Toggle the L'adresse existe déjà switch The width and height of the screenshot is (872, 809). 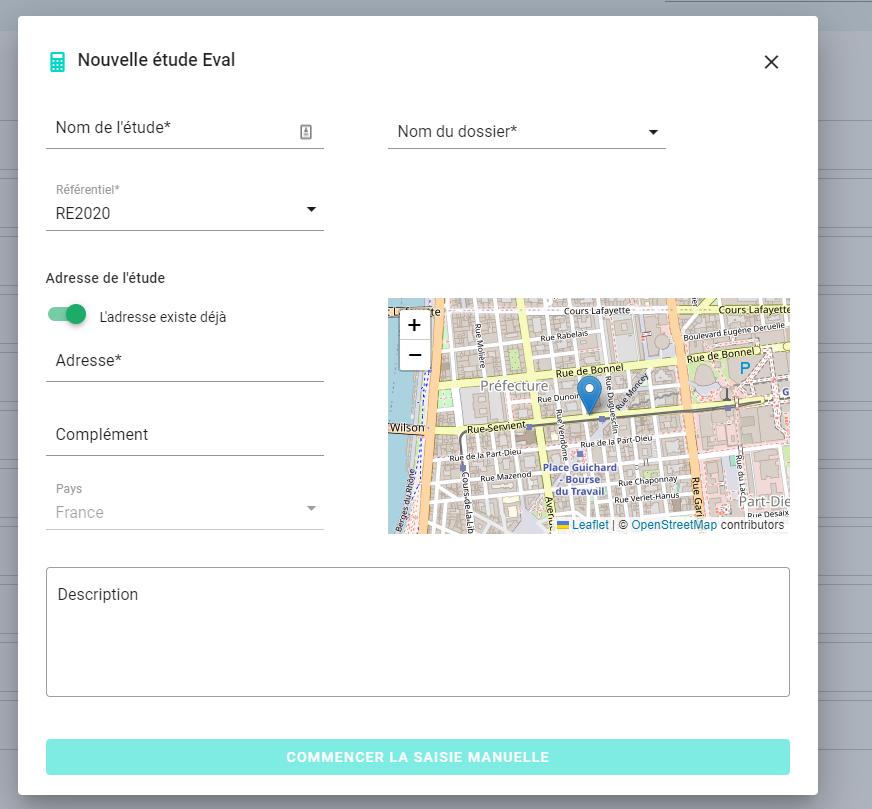pyautogui.click(x=67, y=315)
